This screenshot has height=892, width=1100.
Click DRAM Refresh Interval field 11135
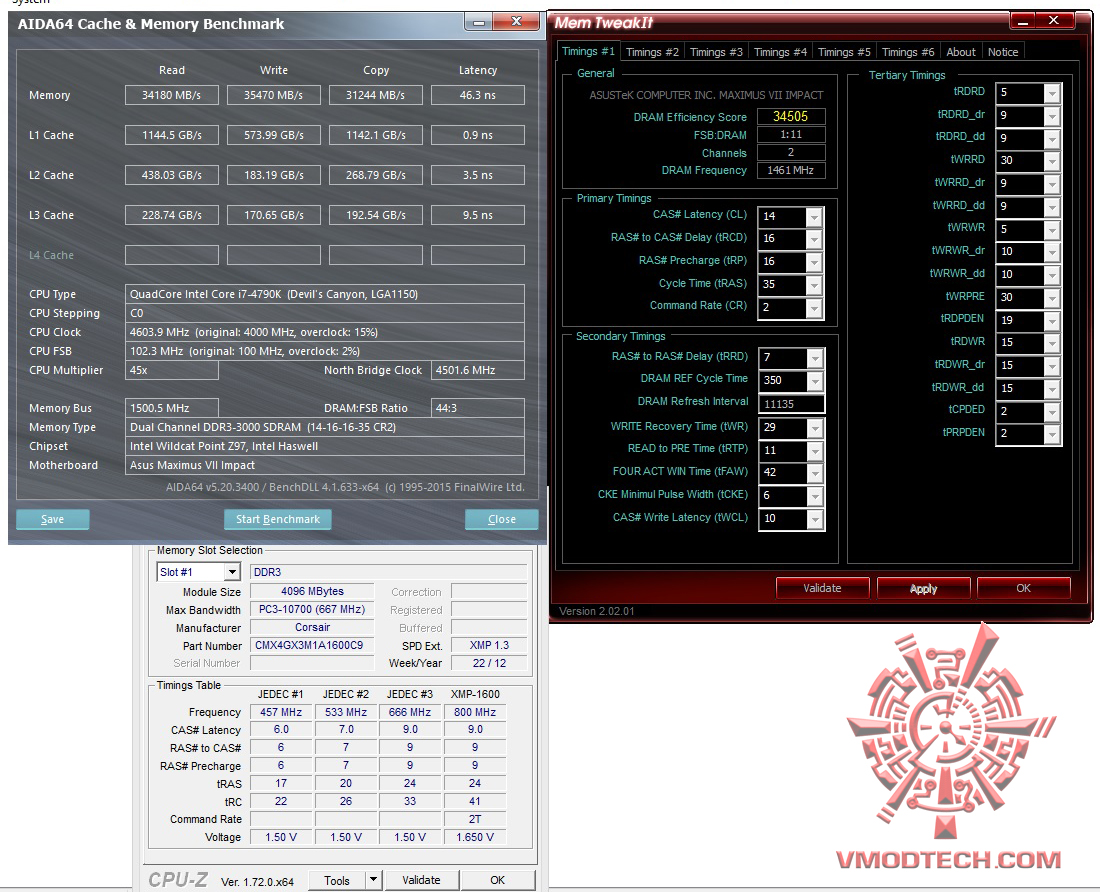[791, 404]
